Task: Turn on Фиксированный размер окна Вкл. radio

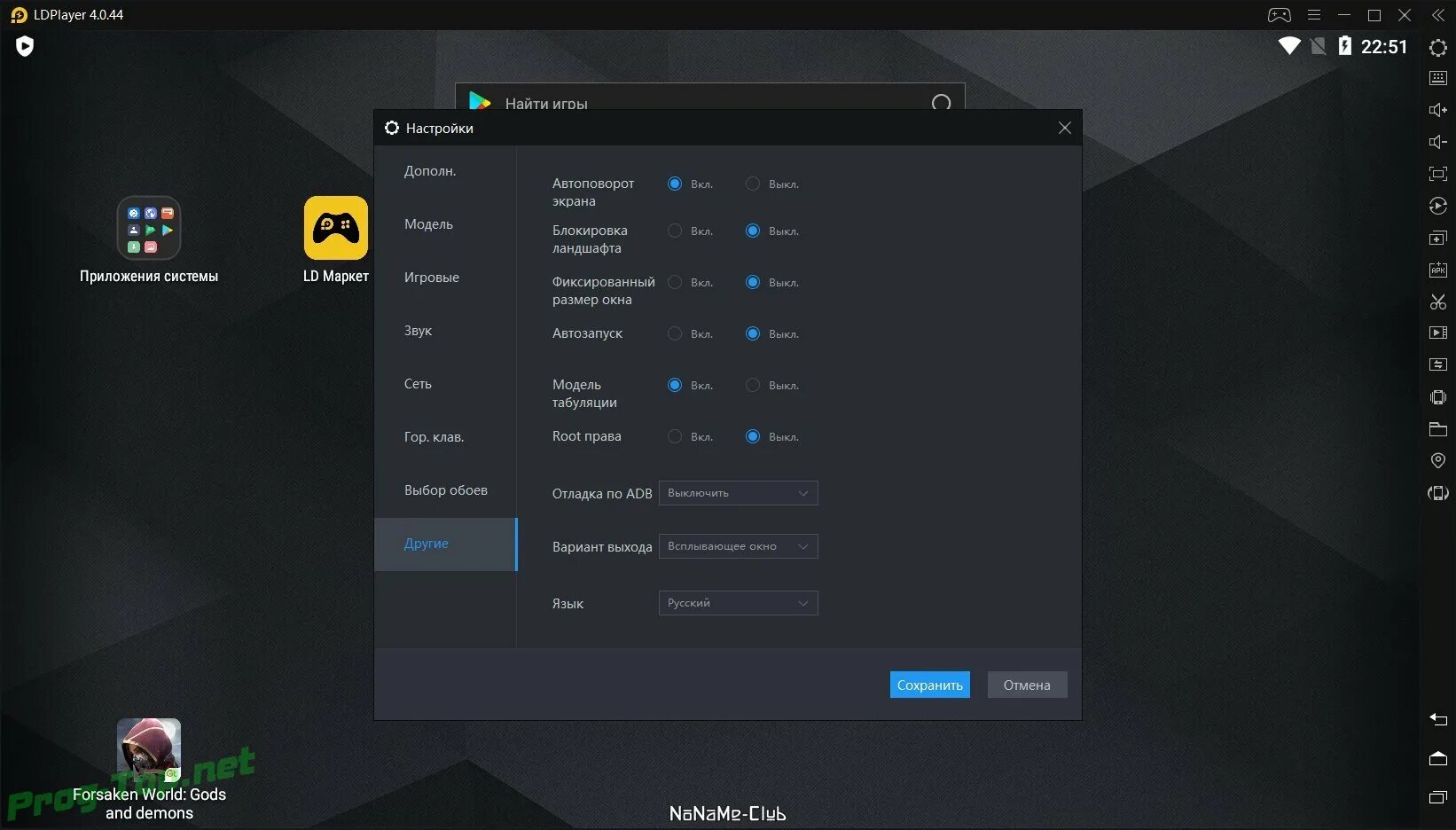Action: (x=675, y=282)
